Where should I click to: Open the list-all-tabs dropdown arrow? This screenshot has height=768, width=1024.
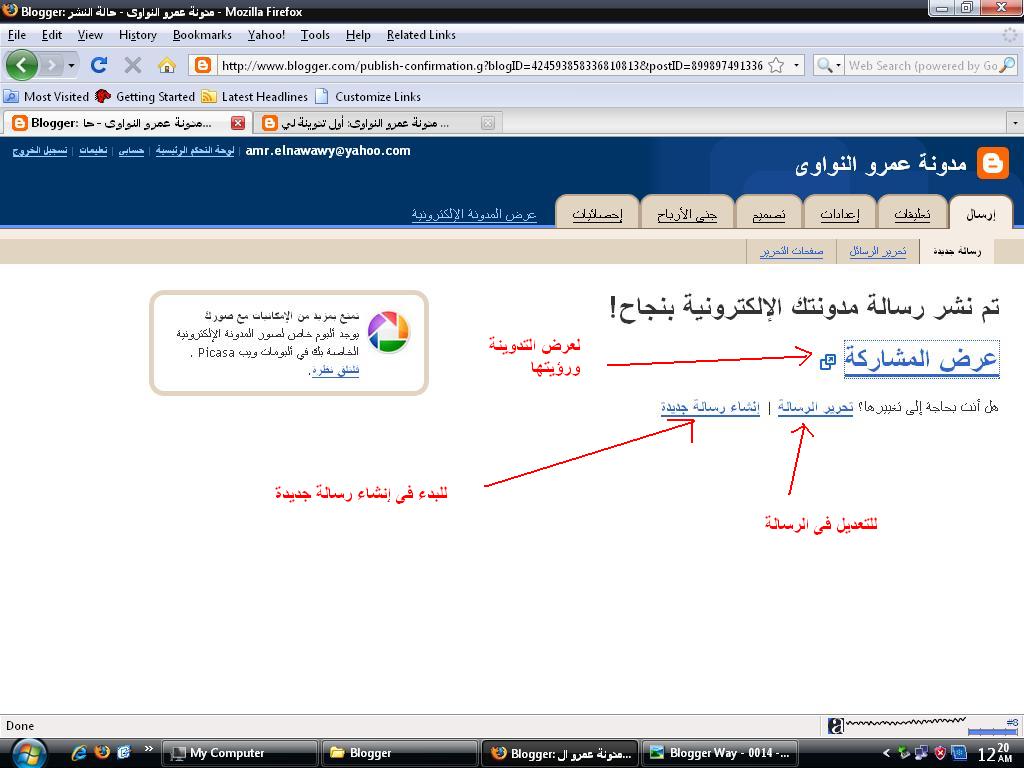coord(1015,123)
